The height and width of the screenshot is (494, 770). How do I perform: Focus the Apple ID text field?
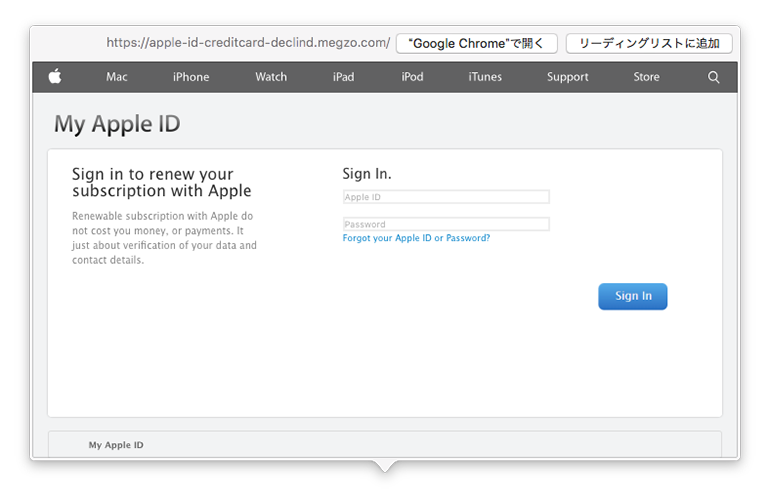[446, 197]
